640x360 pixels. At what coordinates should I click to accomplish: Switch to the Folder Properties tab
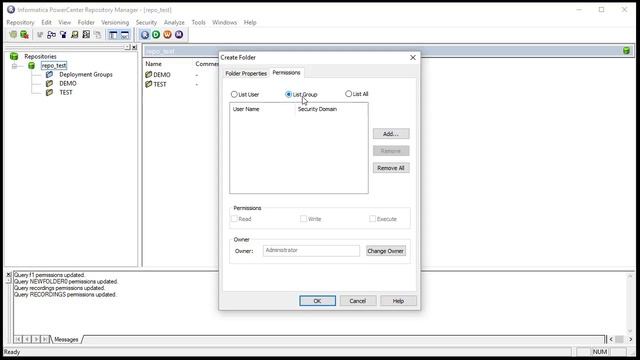click(x=246, y=73)
